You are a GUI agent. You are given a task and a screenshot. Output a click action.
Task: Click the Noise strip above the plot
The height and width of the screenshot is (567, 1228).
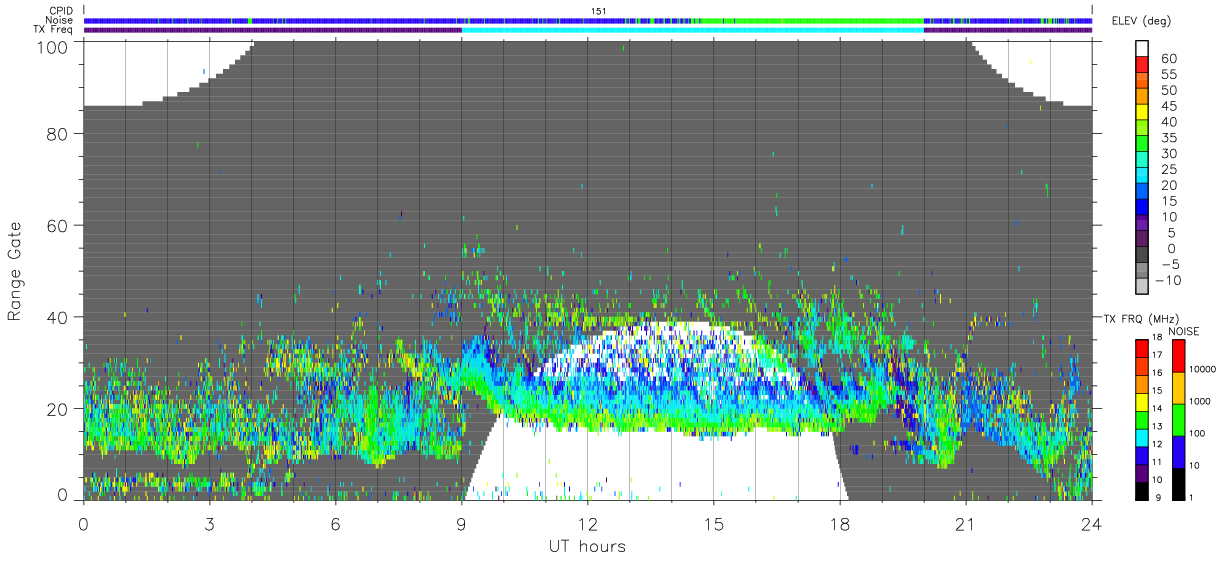[x=588, y=20]
